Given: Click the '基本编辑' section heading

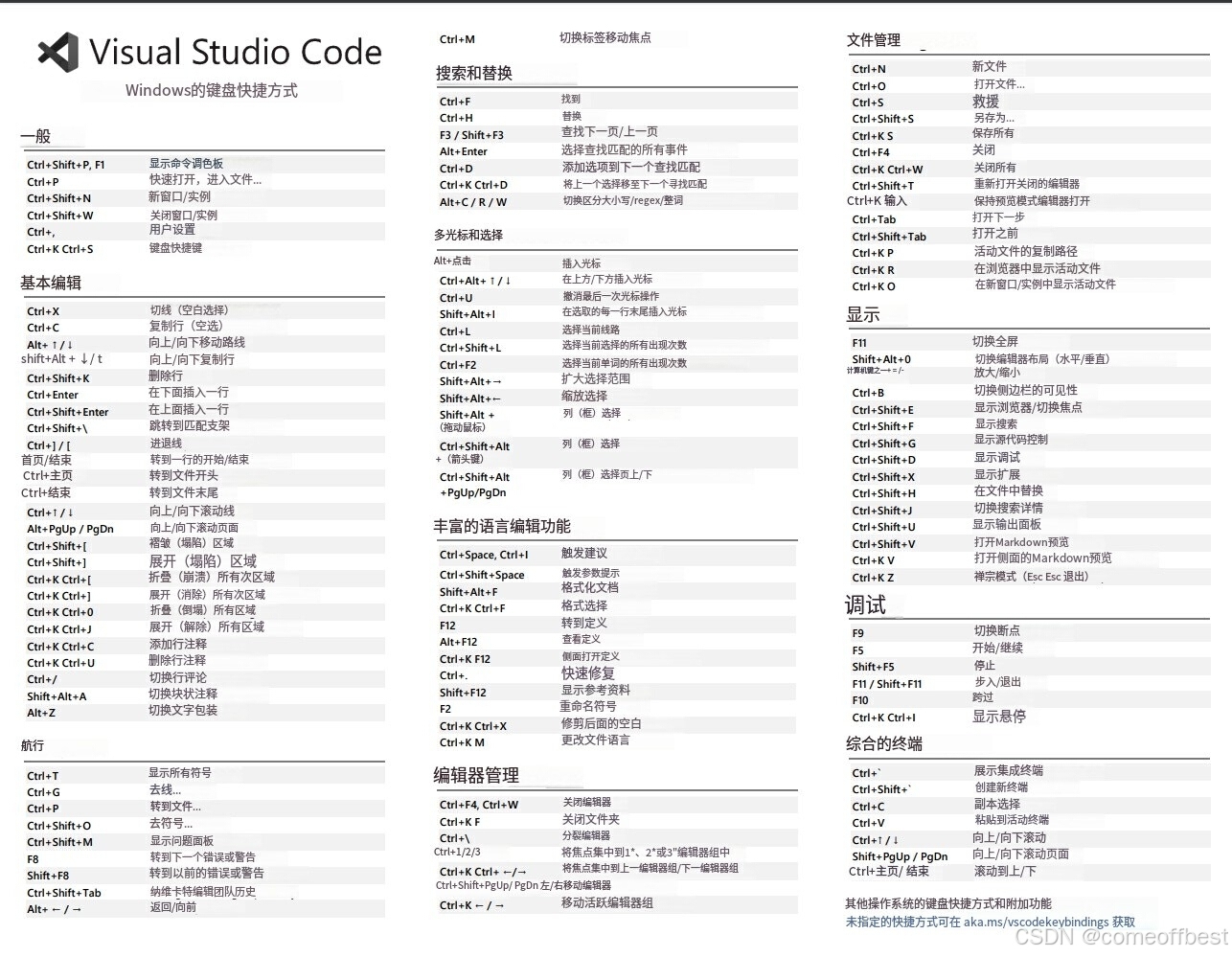Looking at the screenshot, I should click(51, 283).
